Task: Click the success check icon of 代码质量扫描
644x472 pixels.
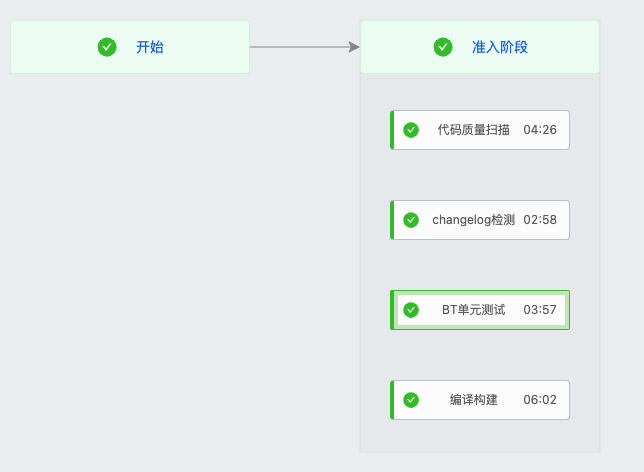Action: tap(411, 130)
